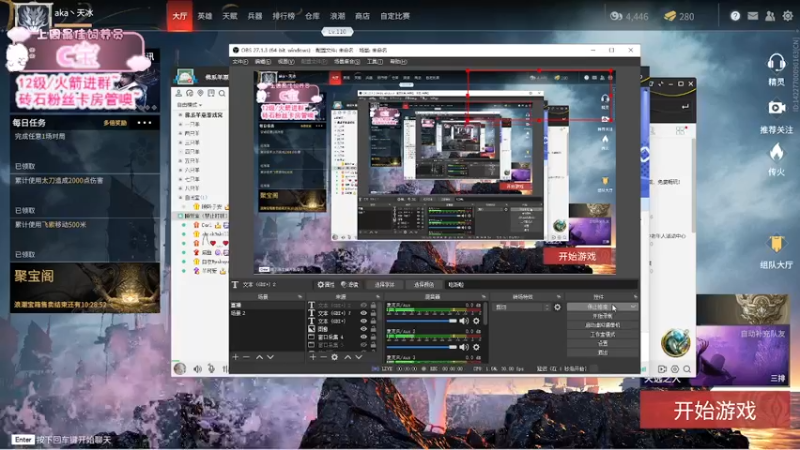Switch to 英雄 tab in game navigation

205,16
